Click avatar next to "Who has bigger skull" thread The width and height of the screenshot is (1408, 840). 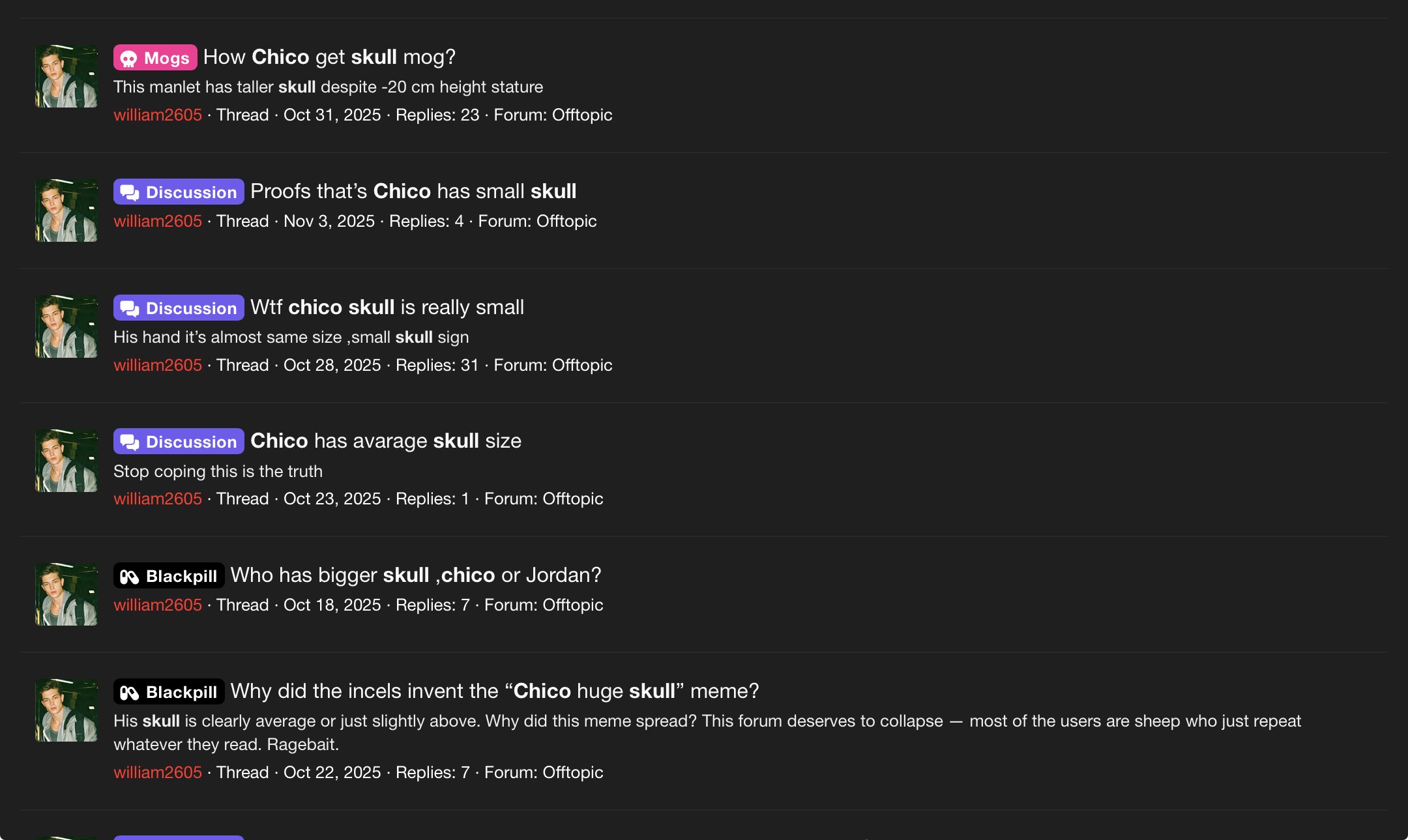[x=66, y=594]
